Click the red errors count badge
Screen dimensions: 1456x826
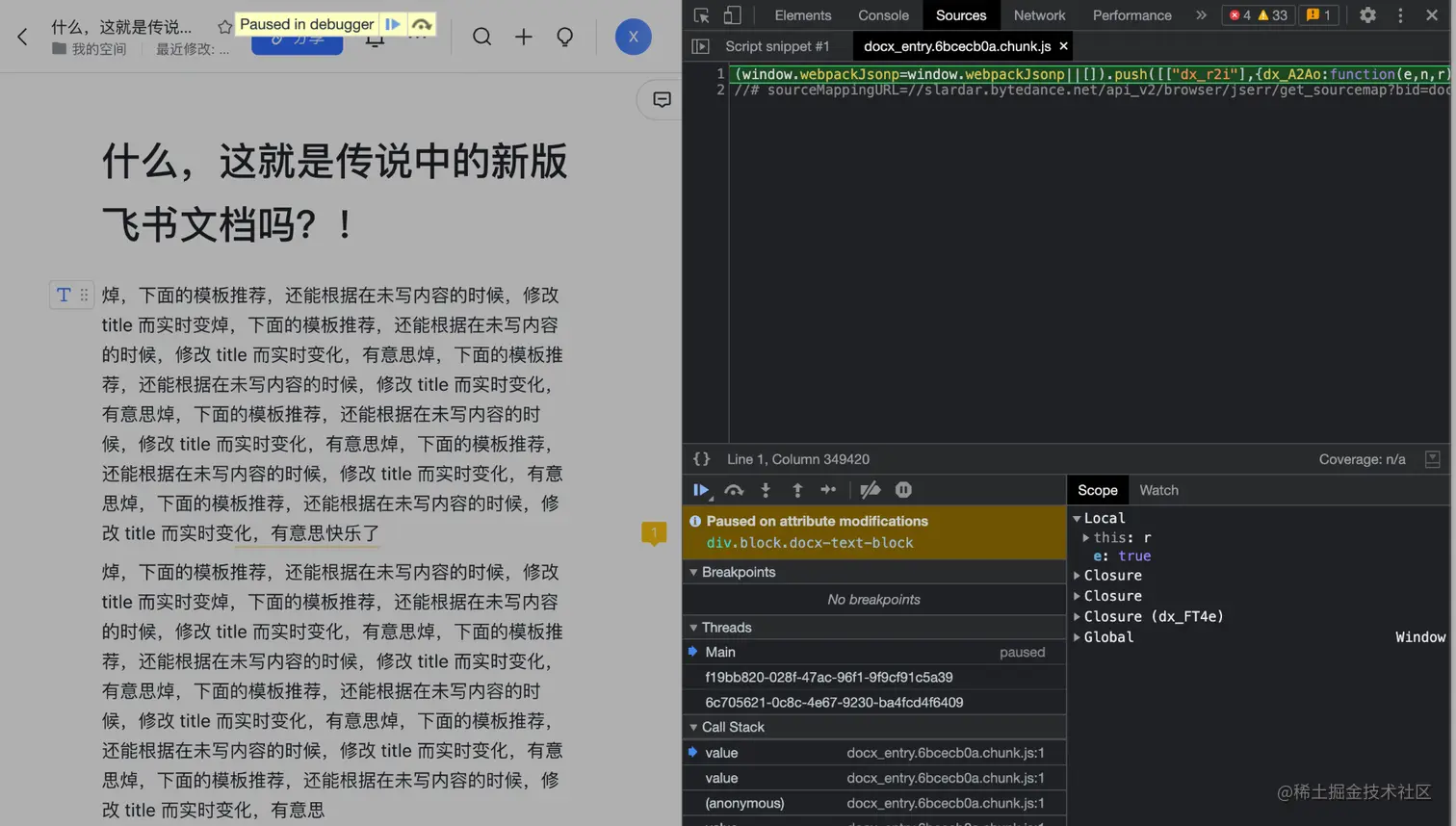coord(1240,15)
